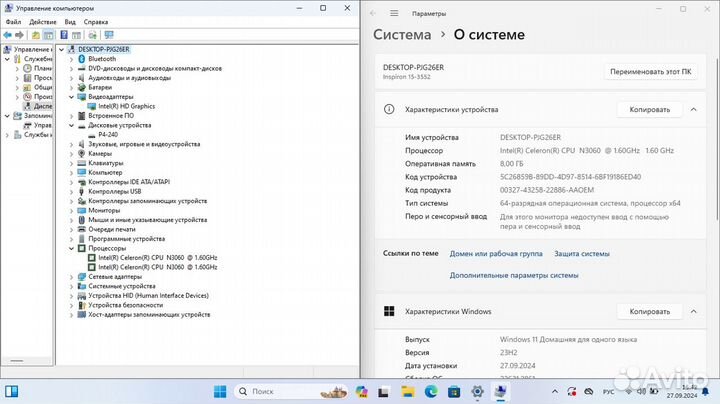Screen dimensions: 720x404
Task: Open Домен или рабочая группа link
Action: (496, 253)
